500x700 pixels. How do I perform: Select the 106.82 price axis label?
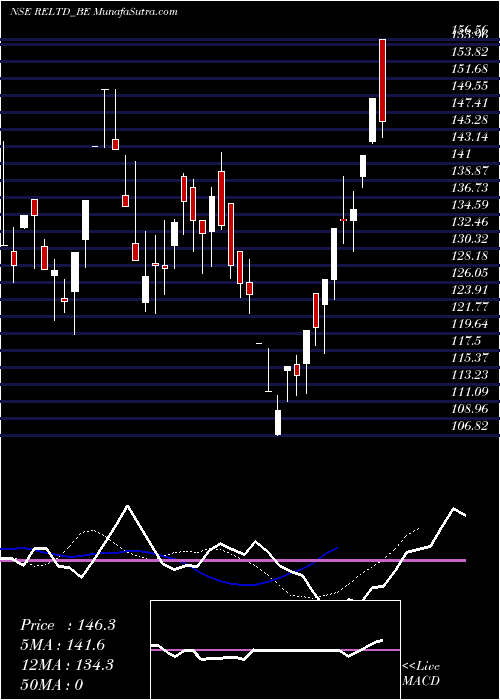[469, 426]
